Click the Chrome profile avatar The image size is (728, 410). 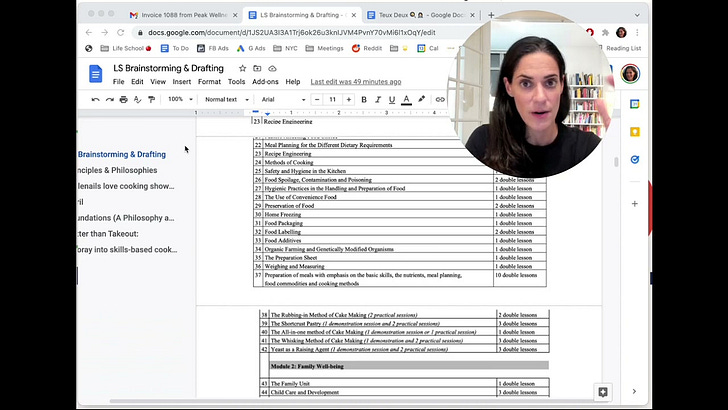click(621, 33)
